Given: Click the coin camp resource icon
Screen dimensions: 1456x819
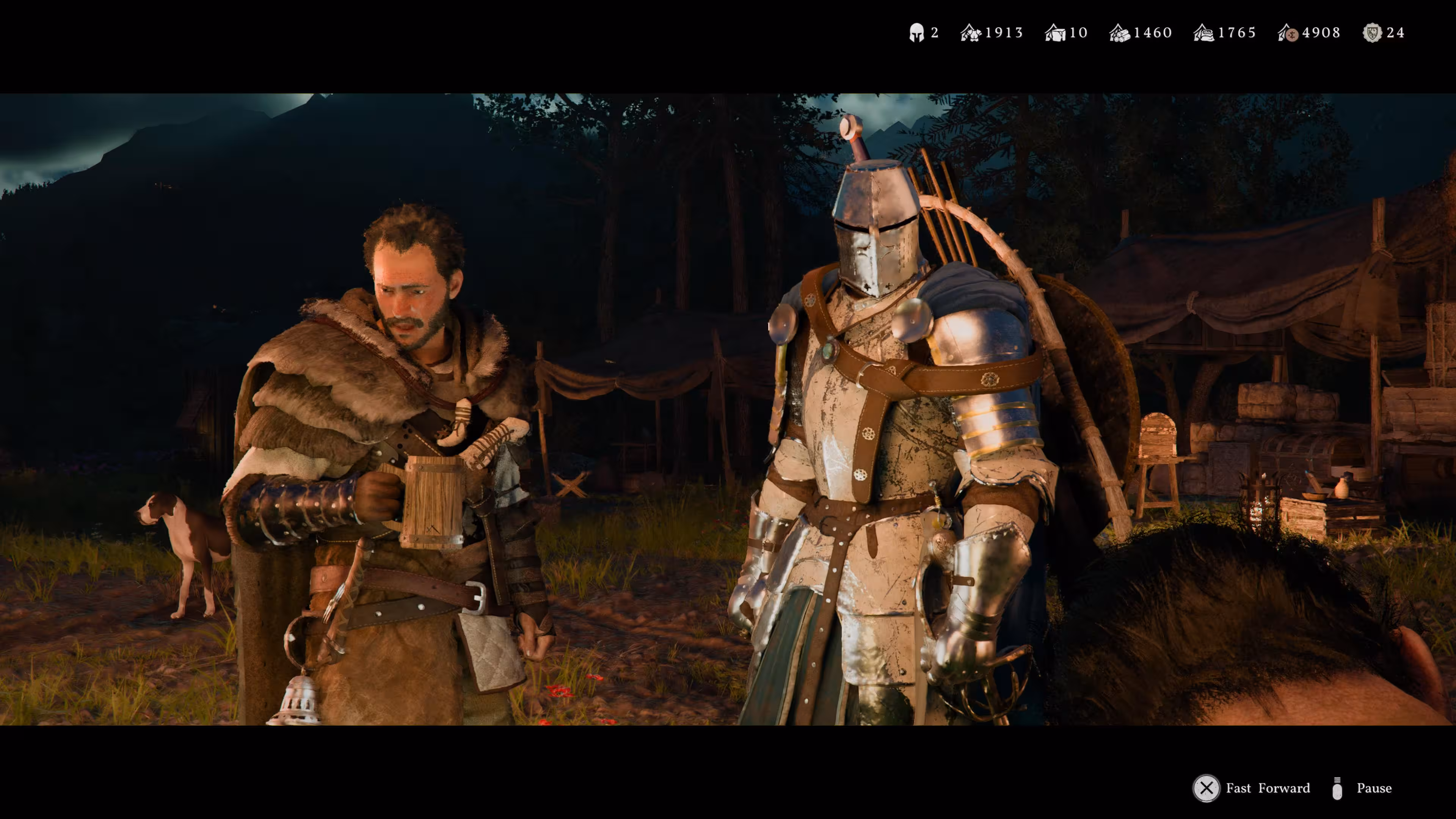Looking at the screenshot, I should pos(1288,33).
